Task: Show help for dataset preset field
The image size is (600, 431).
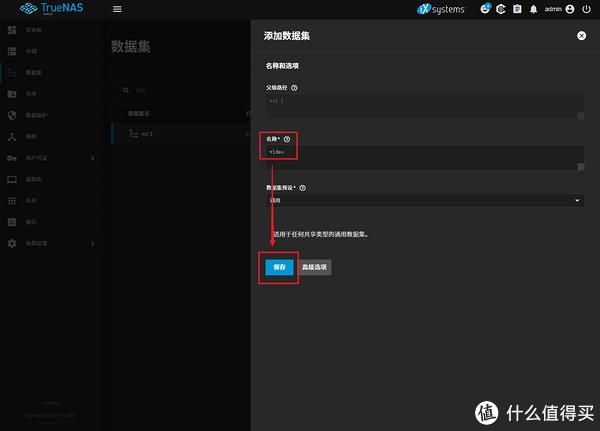Action: coord(302,188)
